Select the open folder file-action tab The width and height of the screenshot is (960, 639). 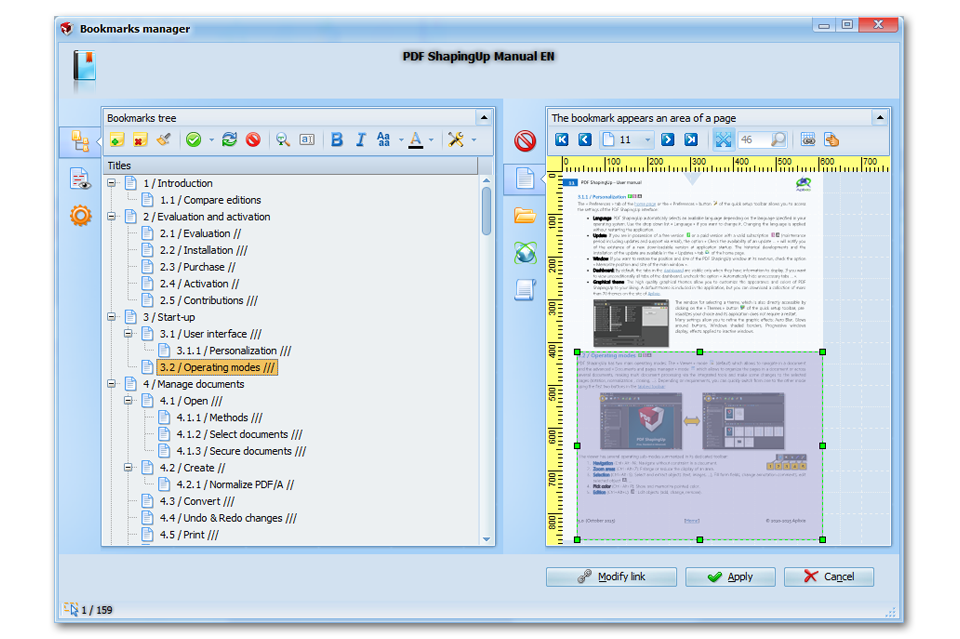tap(525, 215)
